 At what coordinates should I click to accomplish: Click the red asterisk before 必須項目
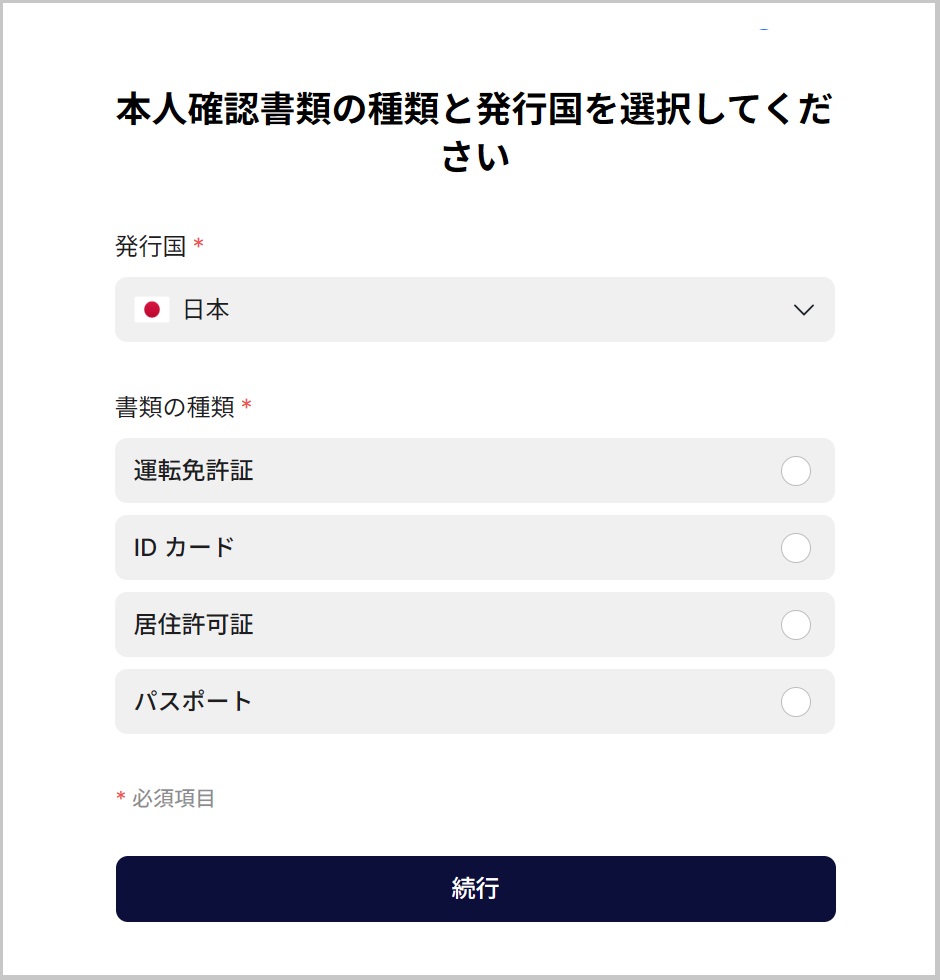tap(121, 797)
